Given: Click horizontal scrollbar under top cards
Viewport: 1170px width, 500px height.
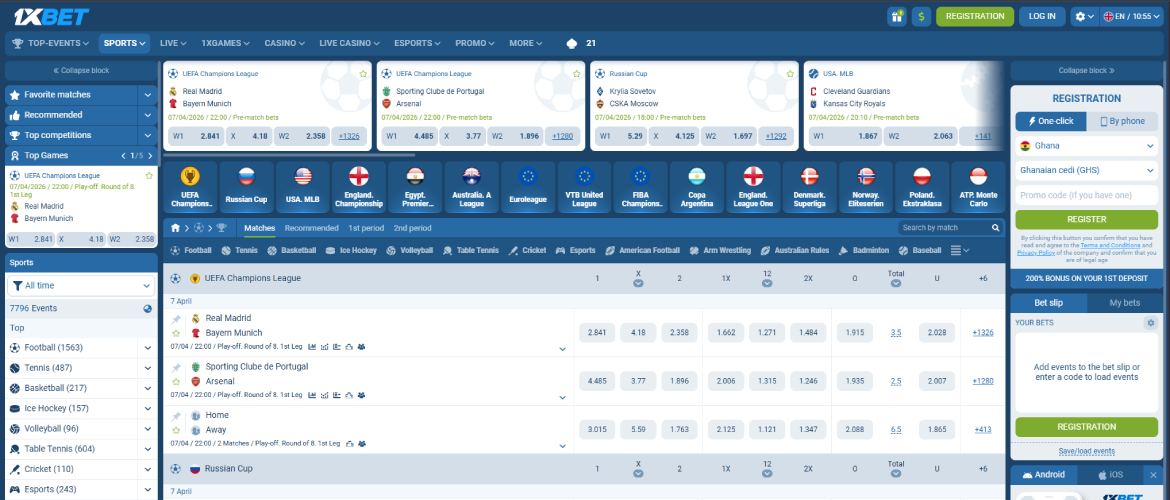Looking at the screenshot, I should pos(288,155).
